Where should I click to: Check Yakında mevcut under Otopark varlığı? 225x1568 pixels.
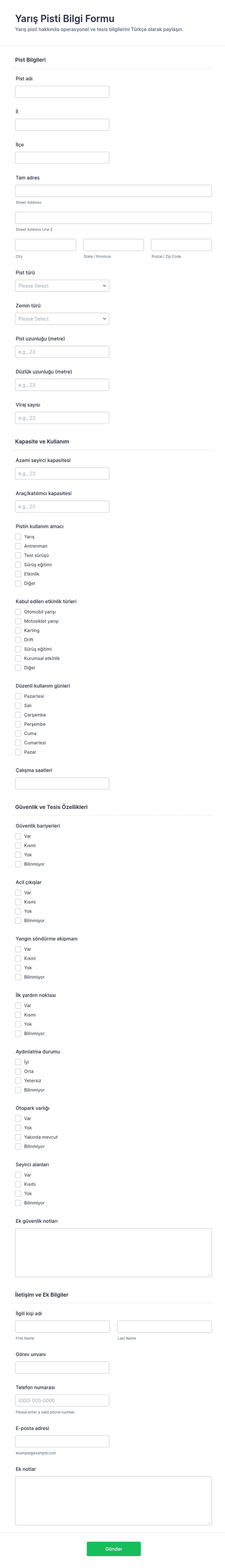18,1137
